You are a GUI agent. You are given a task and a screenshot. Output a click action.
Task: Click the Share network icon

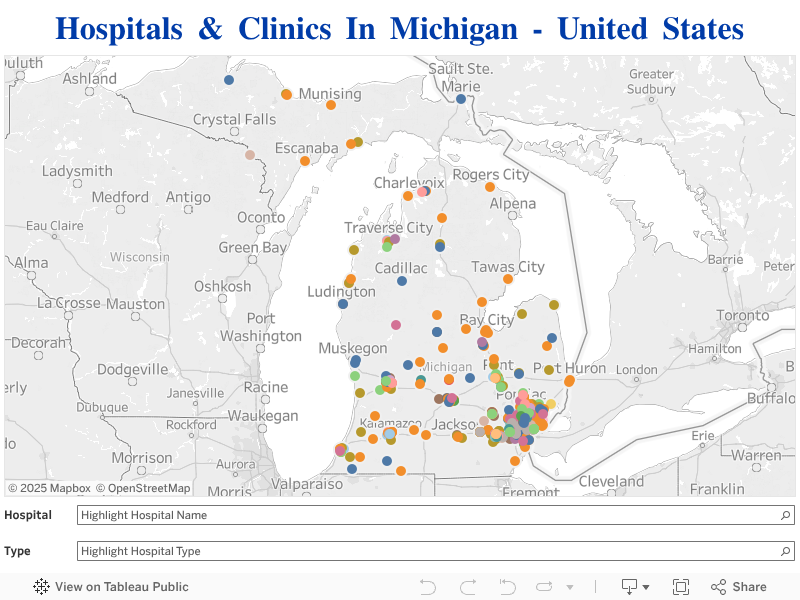(718, 587)
